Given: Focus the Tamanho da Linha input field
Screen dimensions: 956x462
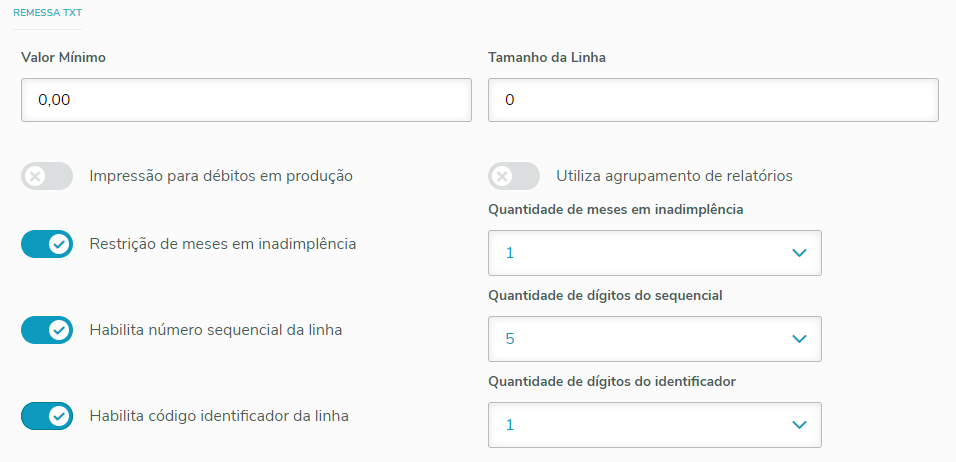Looking at the screenshot, I should point(712,100).
